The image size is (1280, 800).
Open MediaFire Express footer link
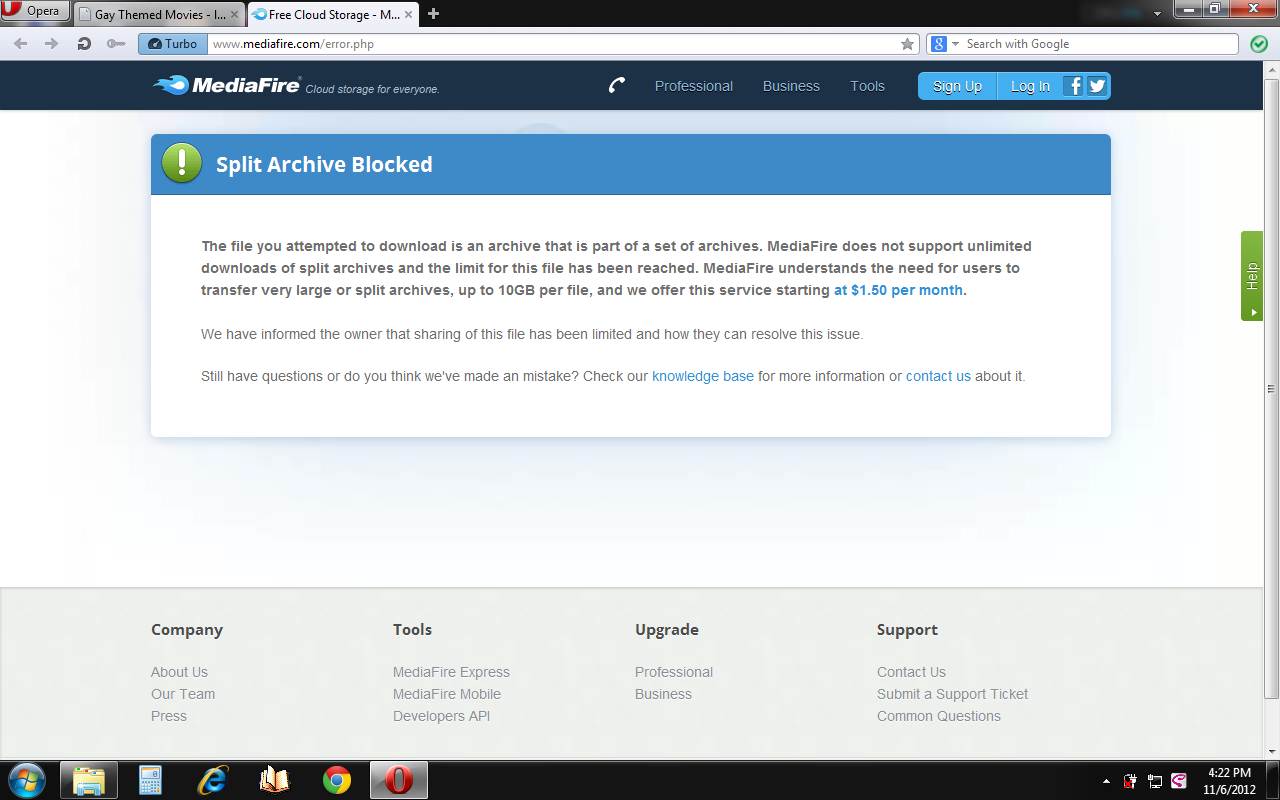[451, 672]
